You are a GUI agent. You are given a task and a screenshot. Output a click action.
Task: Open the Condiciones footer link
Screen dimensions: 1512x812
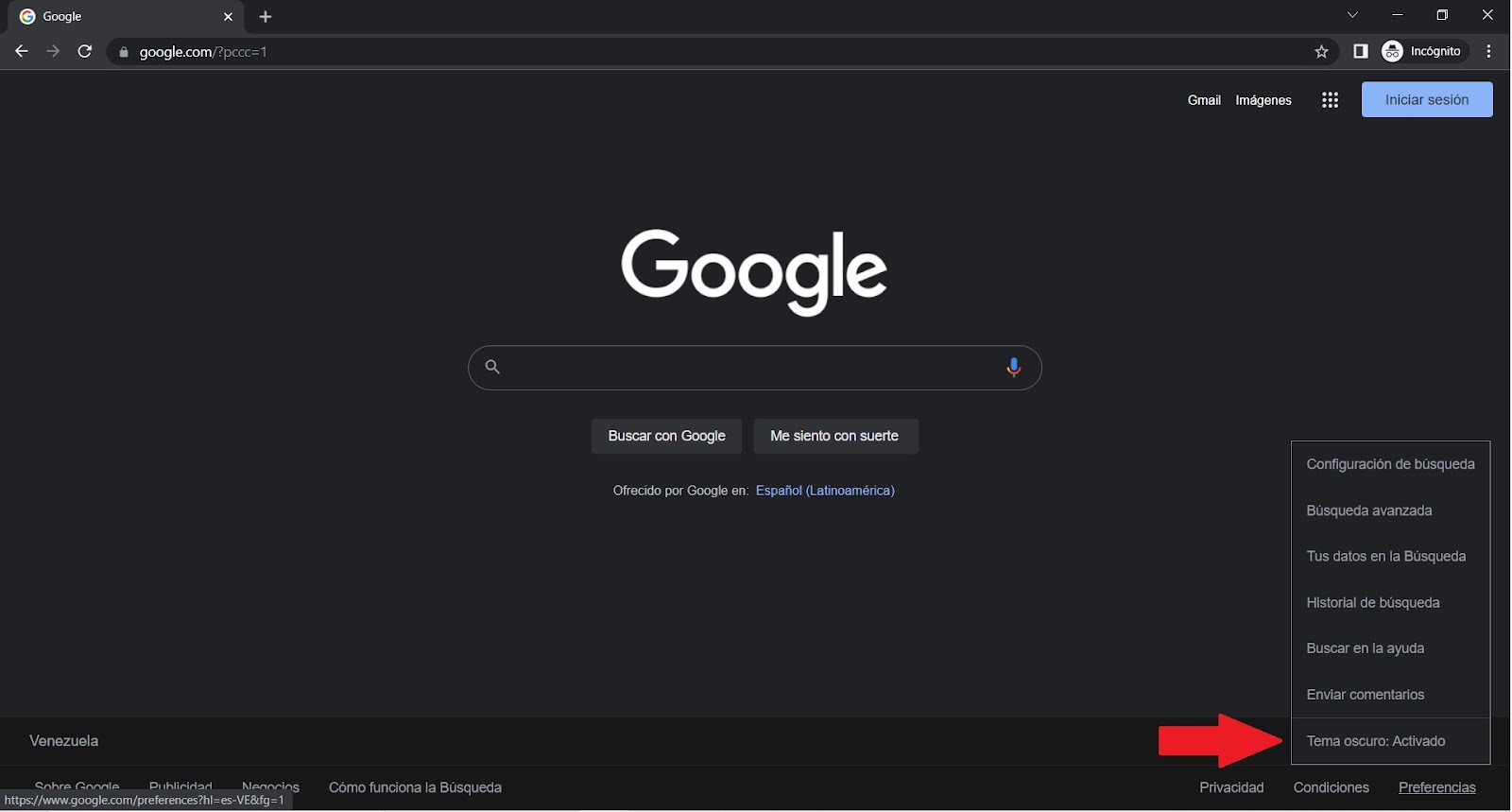[x=1331, y=787]
